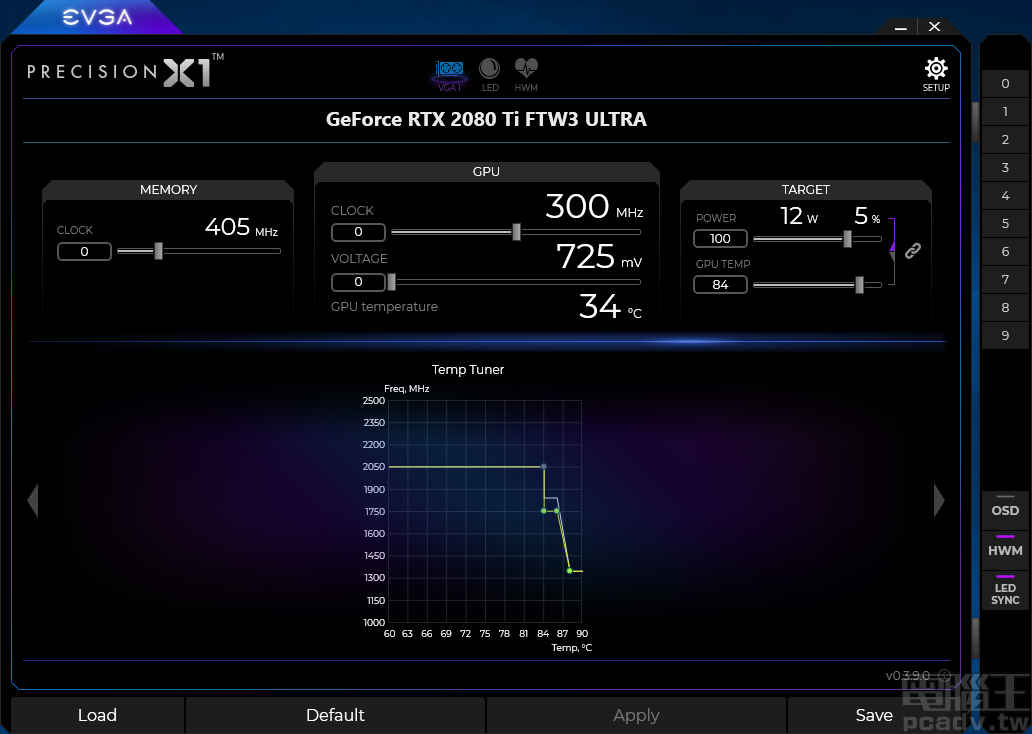
Task: Click the voltage offset input field
Action: click(358, 282)
